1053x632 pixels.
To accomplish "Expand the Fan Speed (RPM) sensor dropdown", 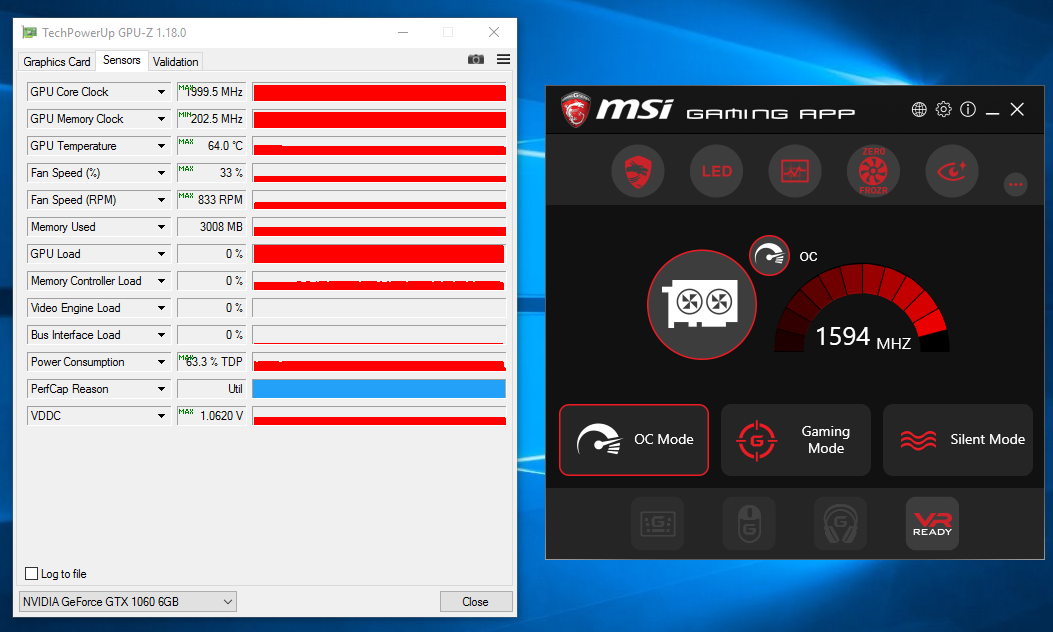I will (161, 199).
